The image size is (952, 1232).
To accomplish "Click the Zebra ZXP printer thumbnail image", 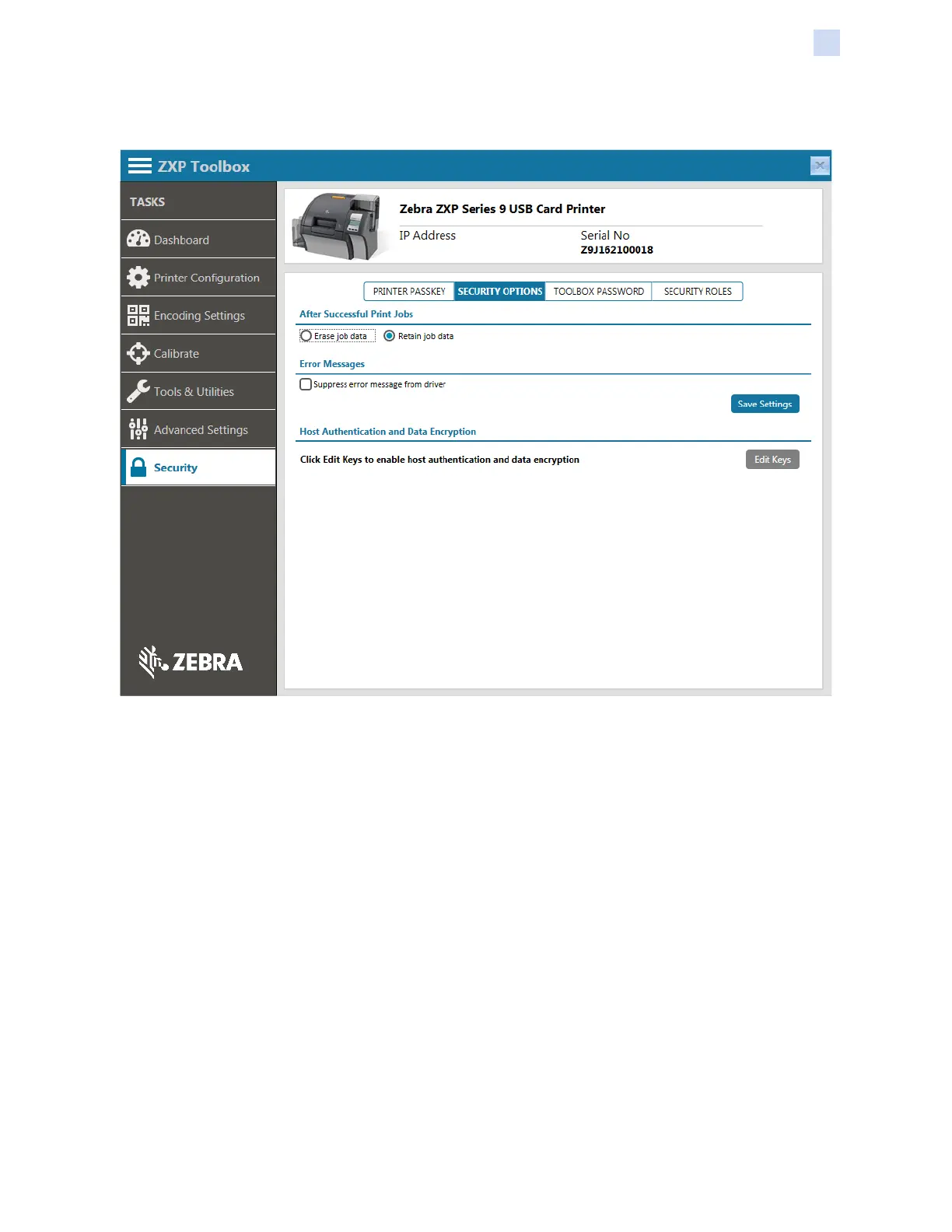I will pos(339,226).
